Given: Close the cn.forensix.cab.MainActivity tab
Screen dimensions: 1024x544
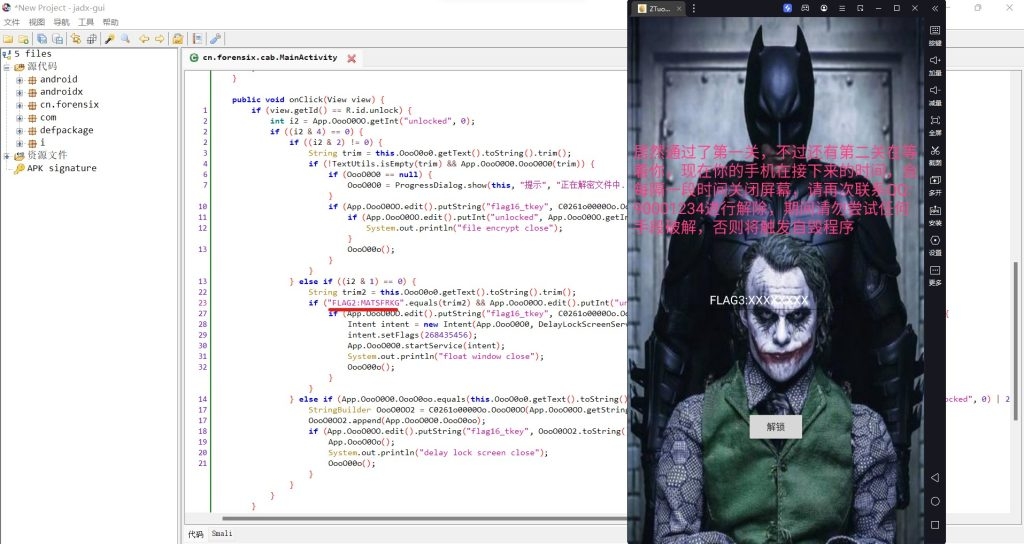Looking at the screenshot, I should [x=352, y=58].
